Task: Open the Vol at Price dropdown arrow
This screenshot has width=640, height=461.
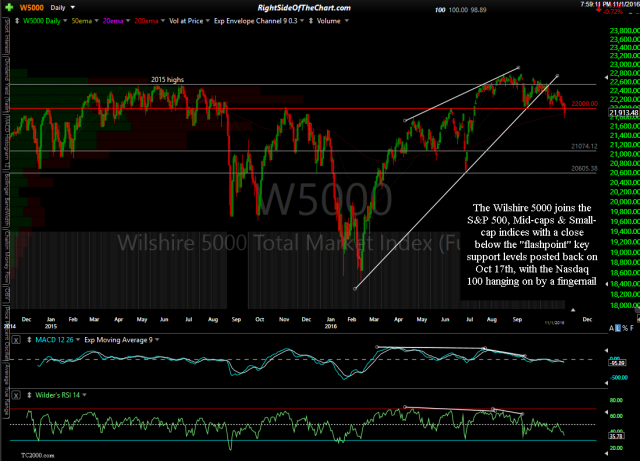Action: [207, 21]
